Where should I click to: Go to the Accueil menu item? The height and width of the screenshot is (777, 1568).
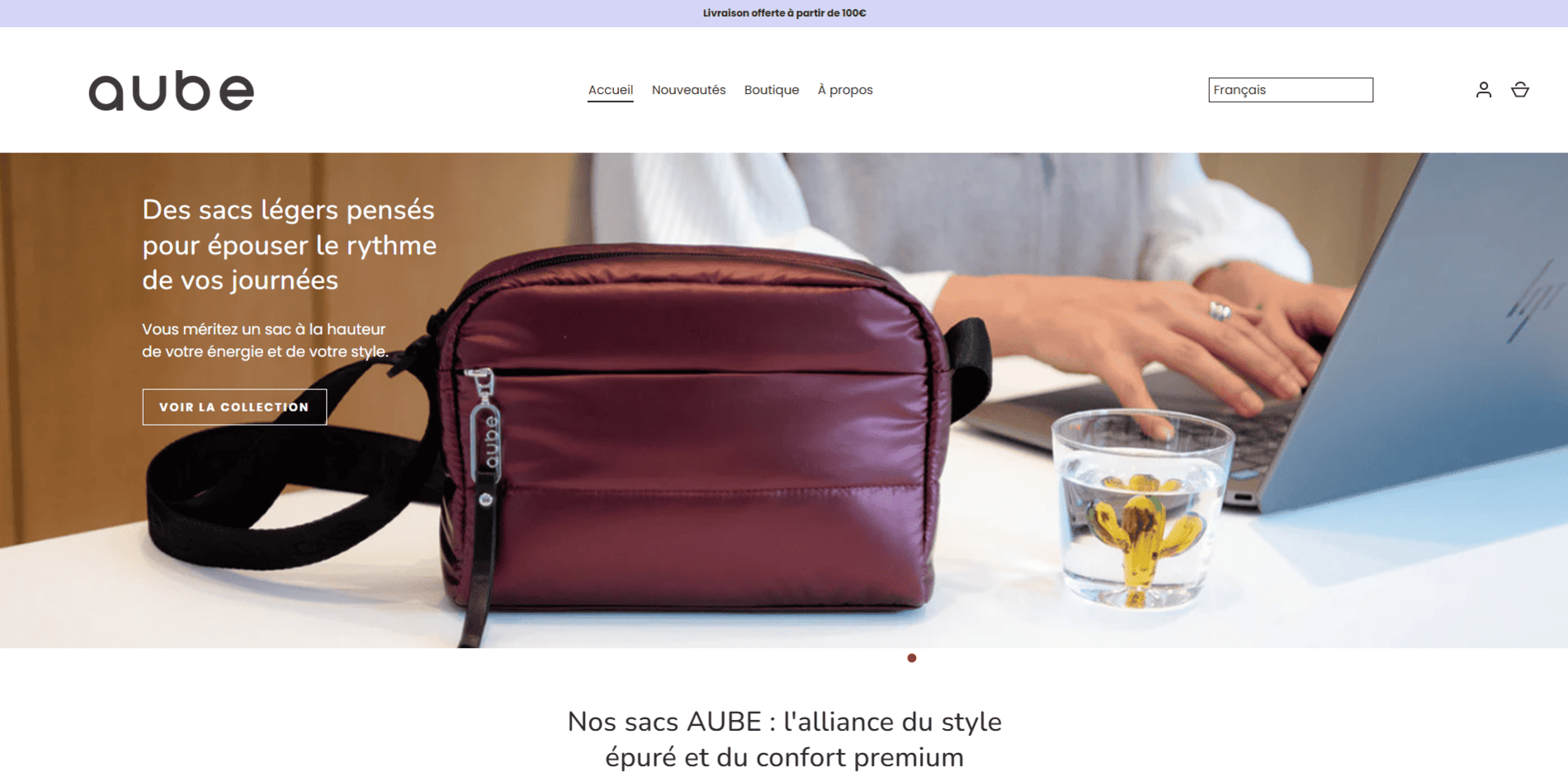point(611,90)
